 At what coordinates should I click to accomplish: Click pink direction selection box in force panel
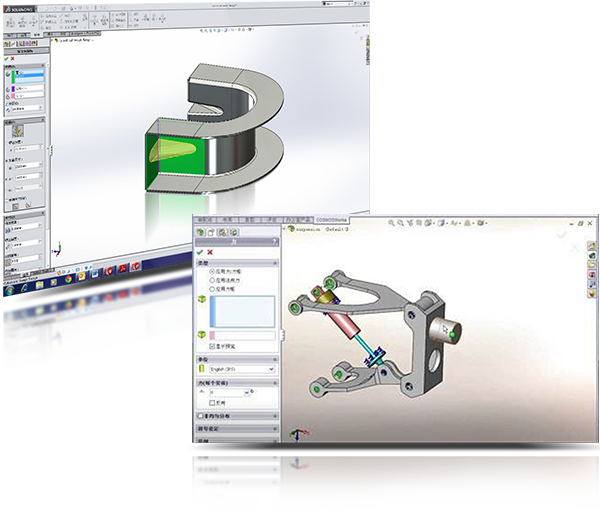[x=243, y=335]
